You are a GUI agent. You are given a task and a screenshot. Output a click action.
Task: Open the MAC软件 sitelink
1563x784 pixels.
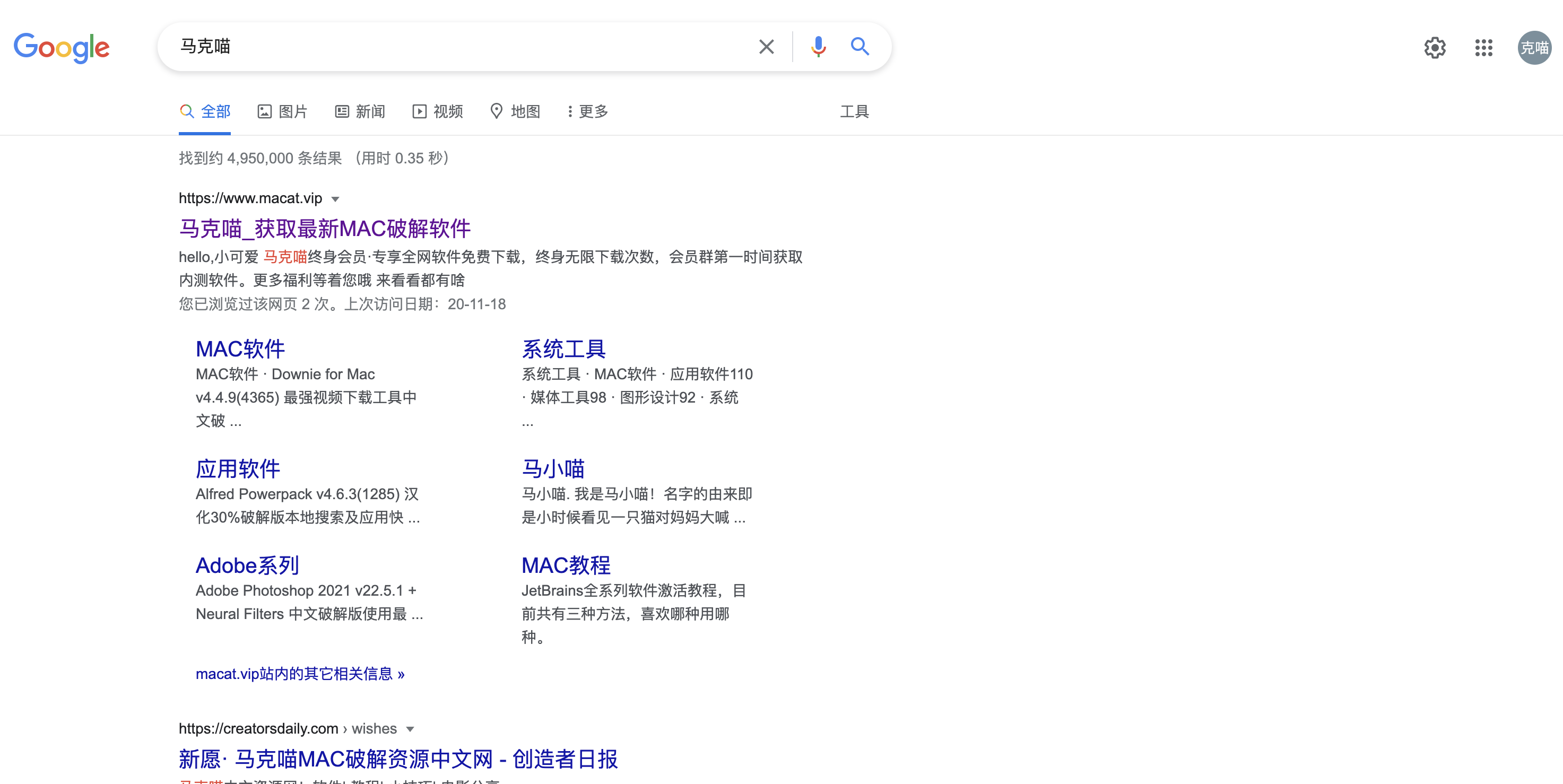[240, 349]
